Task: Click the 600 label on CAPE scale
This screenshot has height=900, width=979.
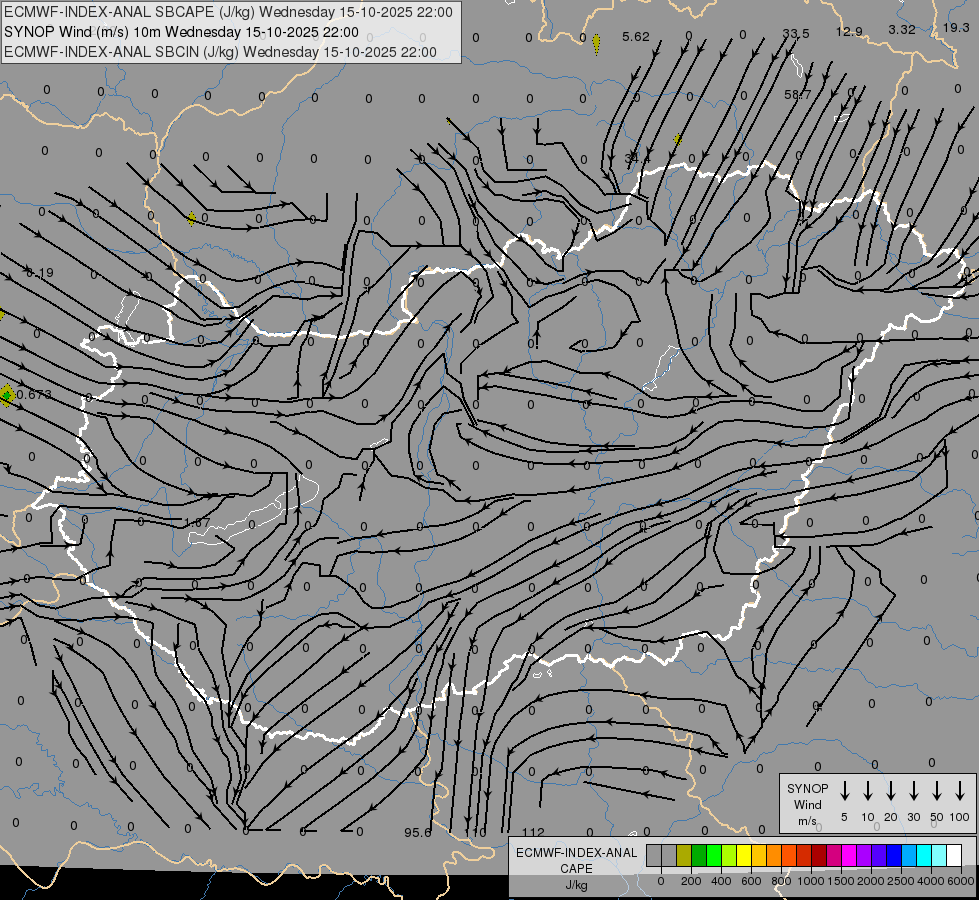Action: [751, 881]
